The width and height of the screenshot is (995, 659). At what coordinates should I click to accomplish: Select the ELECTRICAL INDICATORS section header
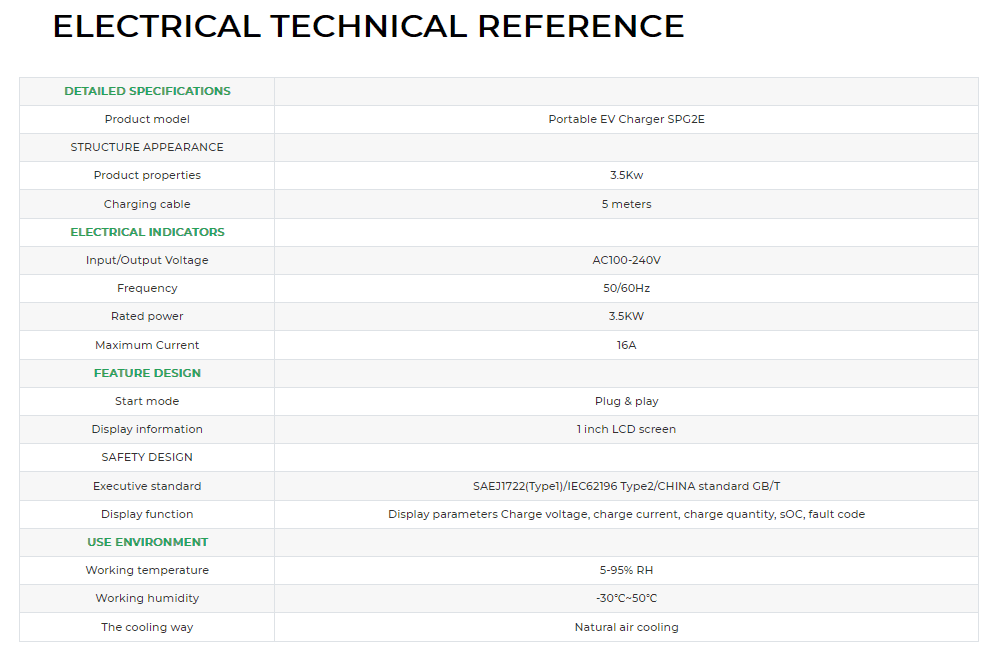[147, 232]
